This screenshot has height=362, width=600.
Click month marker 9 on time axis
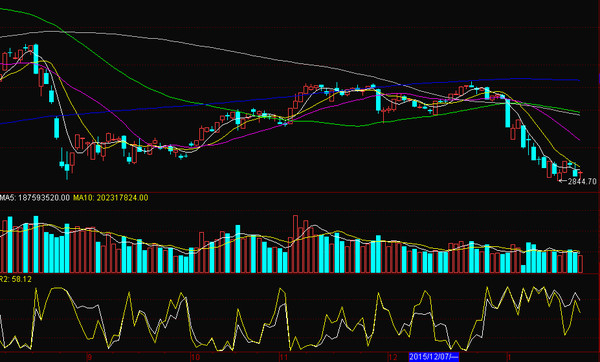(x=90, y=357)
